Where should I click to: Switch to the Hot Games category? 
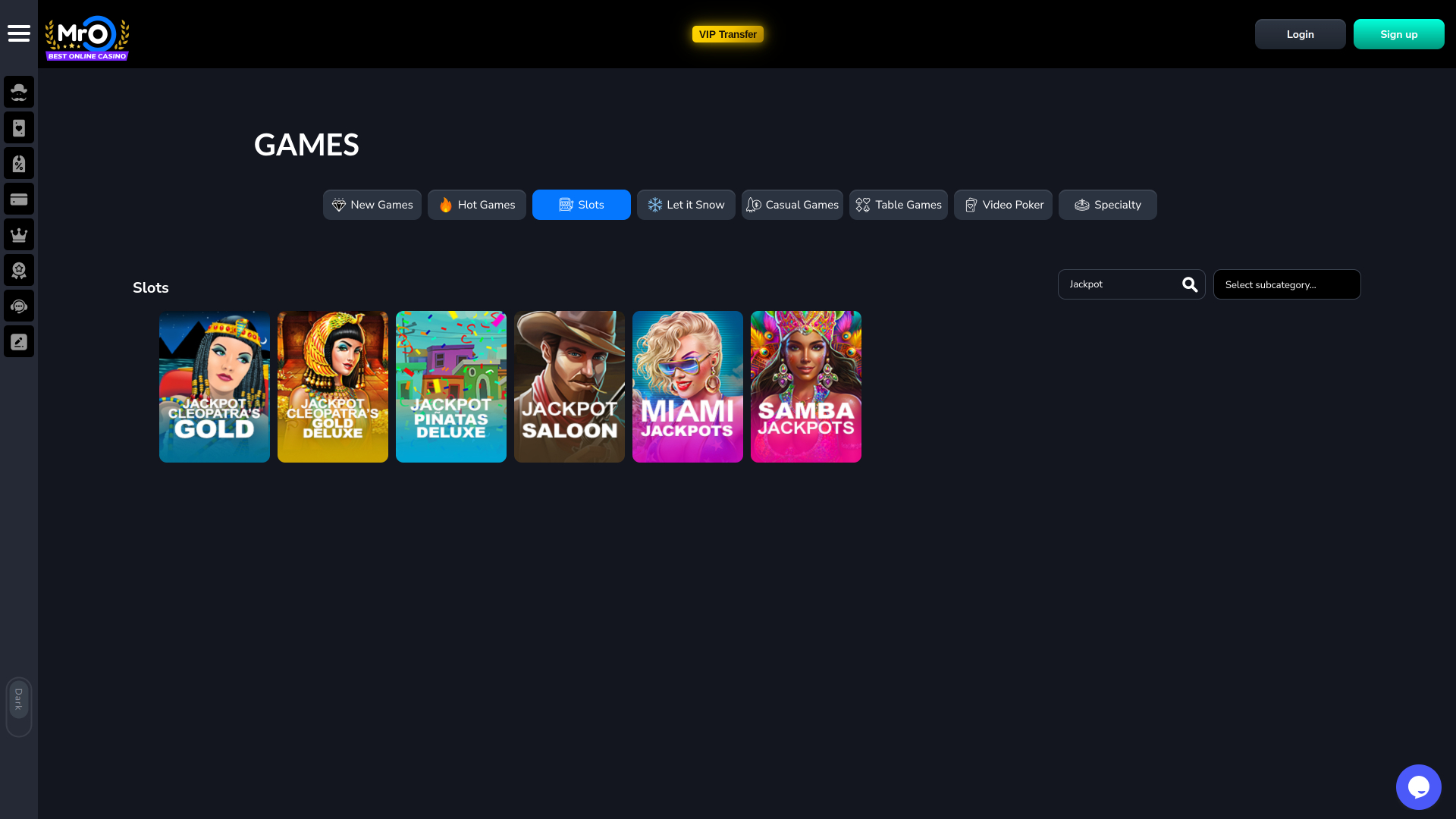(x=476, y=204)
